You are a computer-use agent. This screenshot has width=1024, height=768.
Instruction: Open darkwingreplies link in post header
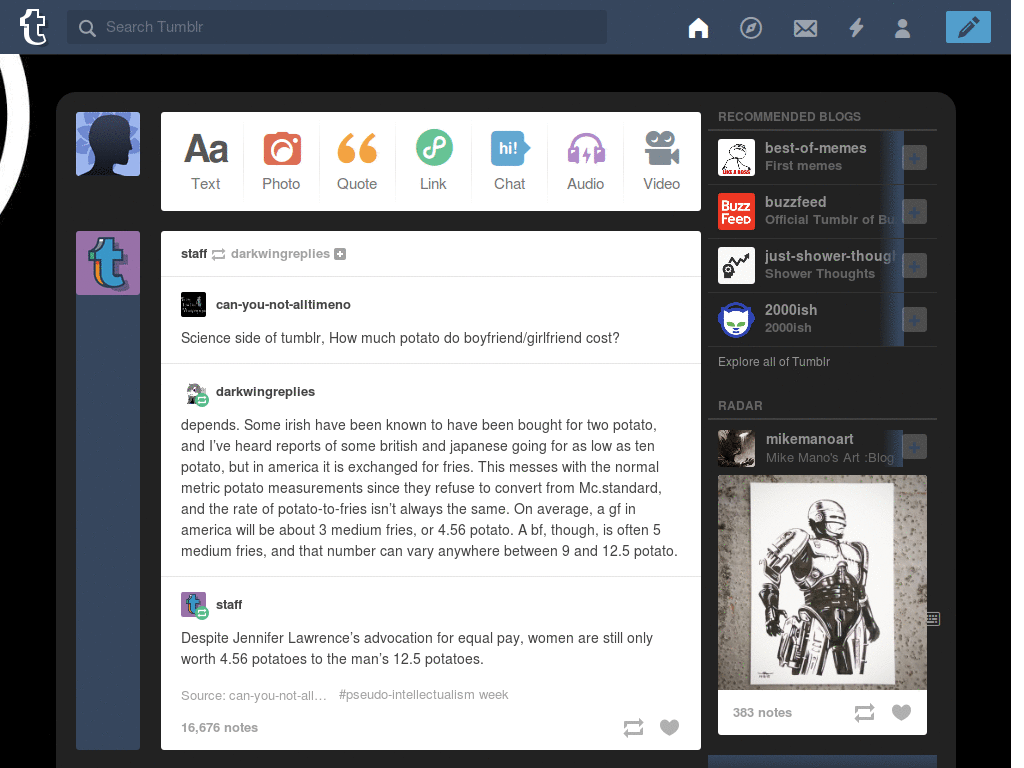280,253
